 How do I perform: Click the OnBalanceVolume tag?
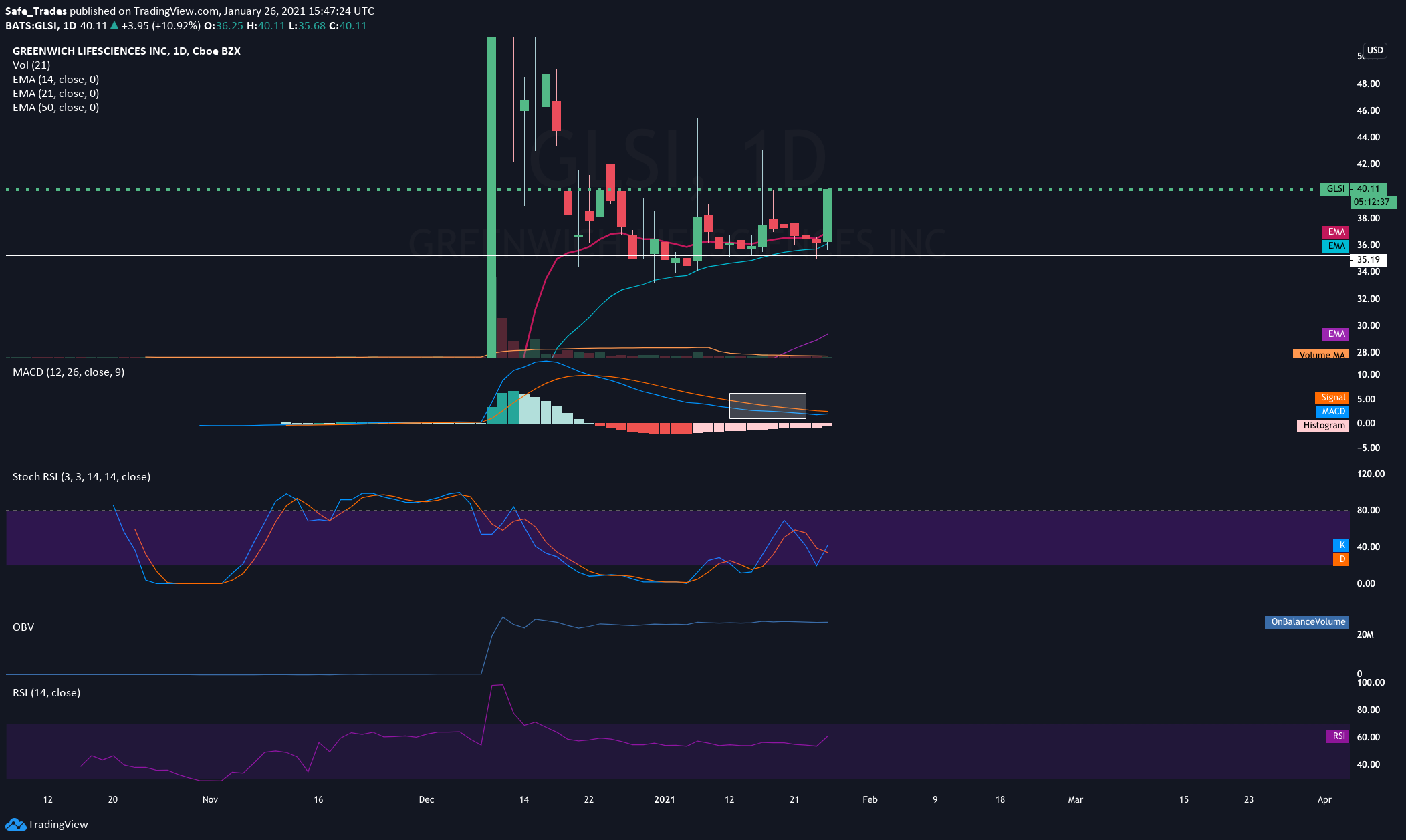[x=1307, y=622]
